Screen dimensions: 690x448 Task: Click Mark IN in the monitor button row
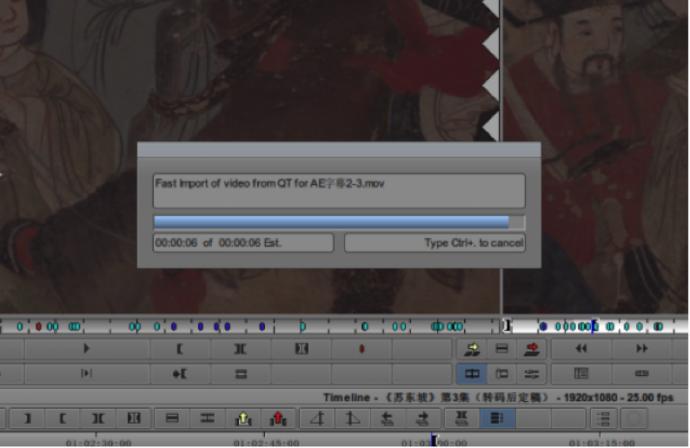click(180, 349)
